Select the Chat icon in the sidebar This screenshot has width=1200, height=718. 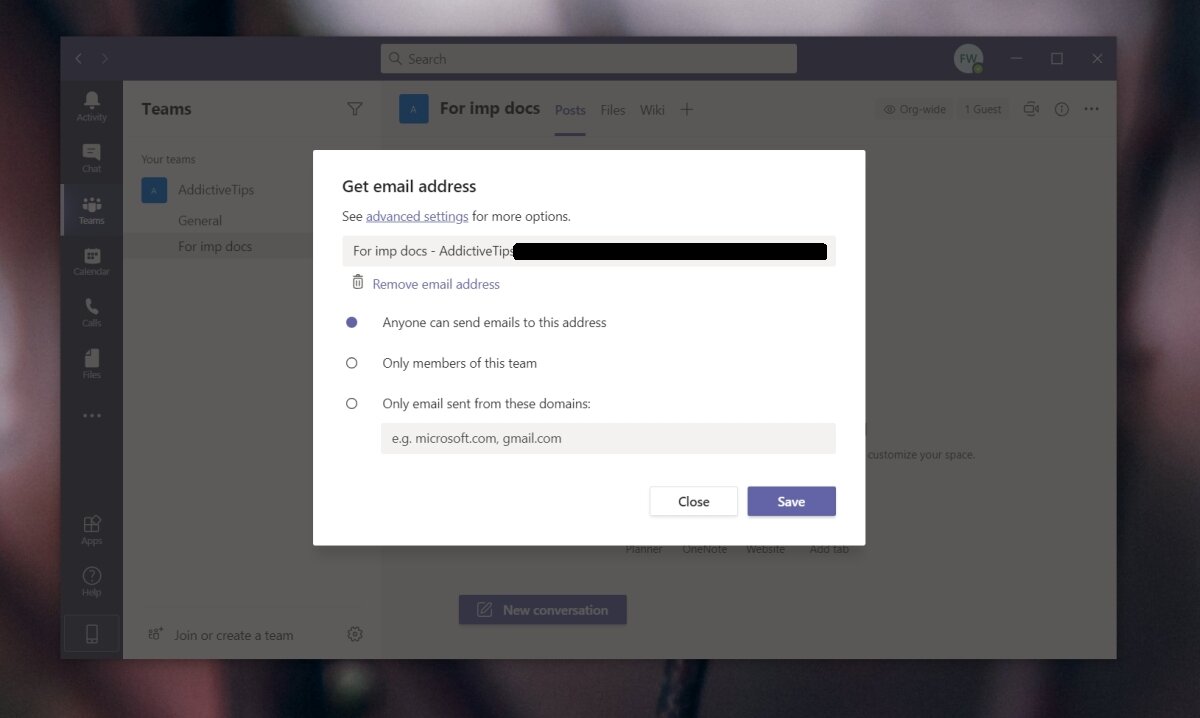[91, 152]
